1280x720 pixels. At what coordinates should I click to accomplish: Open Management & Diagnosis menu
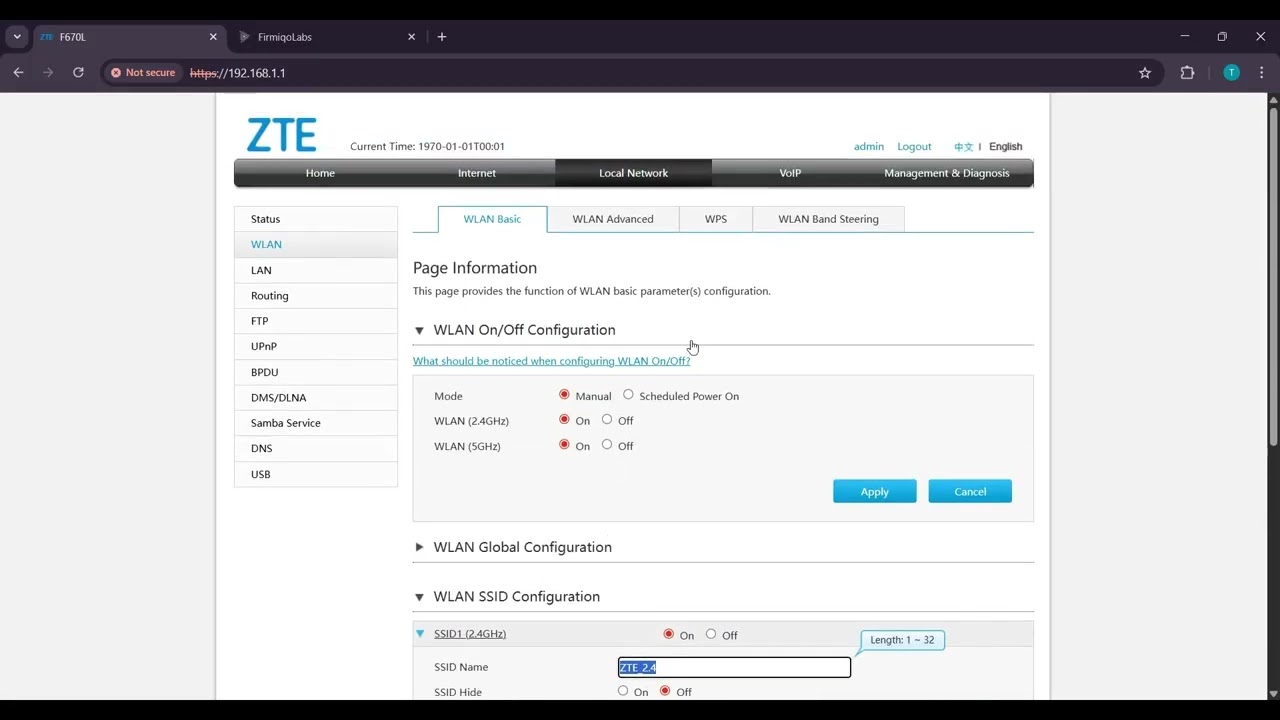click(947, 173)
